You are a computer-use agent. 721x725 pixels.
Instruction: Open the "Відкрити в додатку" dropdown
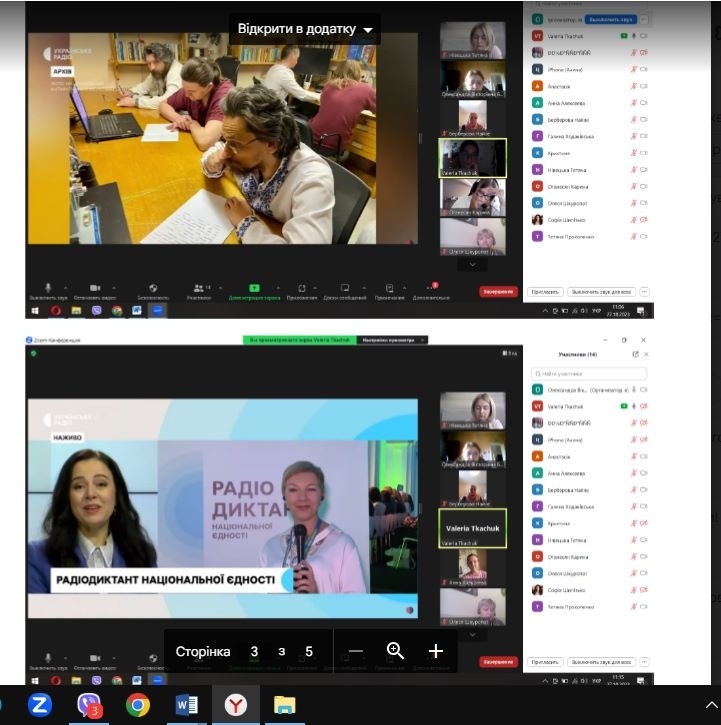pos(304,29)
